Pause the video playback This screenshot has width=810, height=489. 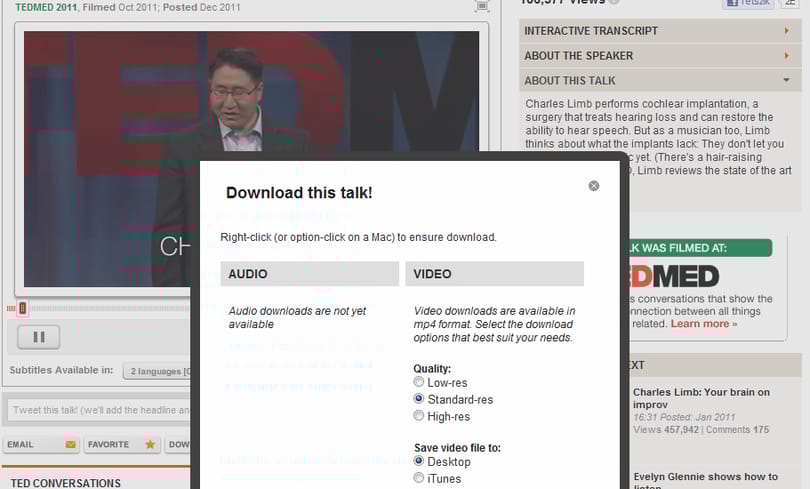(39, 337)
